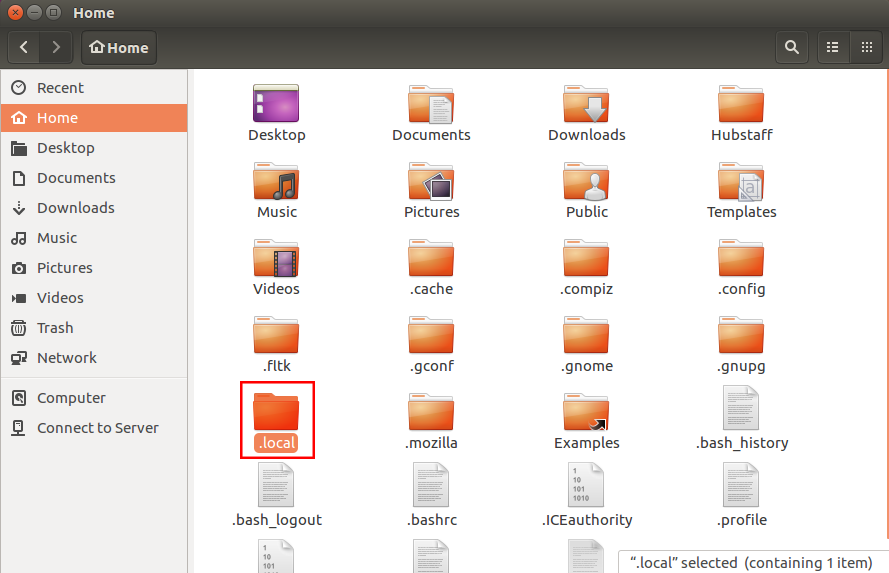Open Recent in the sidebar
The width and height of the screenshot is (889, 573).
[x=94, y=88]
